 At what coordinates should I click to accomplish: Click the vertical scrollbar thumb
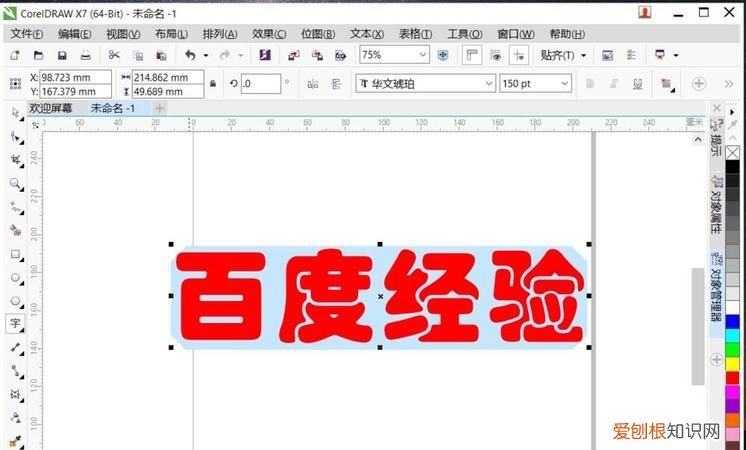point(697,326)
